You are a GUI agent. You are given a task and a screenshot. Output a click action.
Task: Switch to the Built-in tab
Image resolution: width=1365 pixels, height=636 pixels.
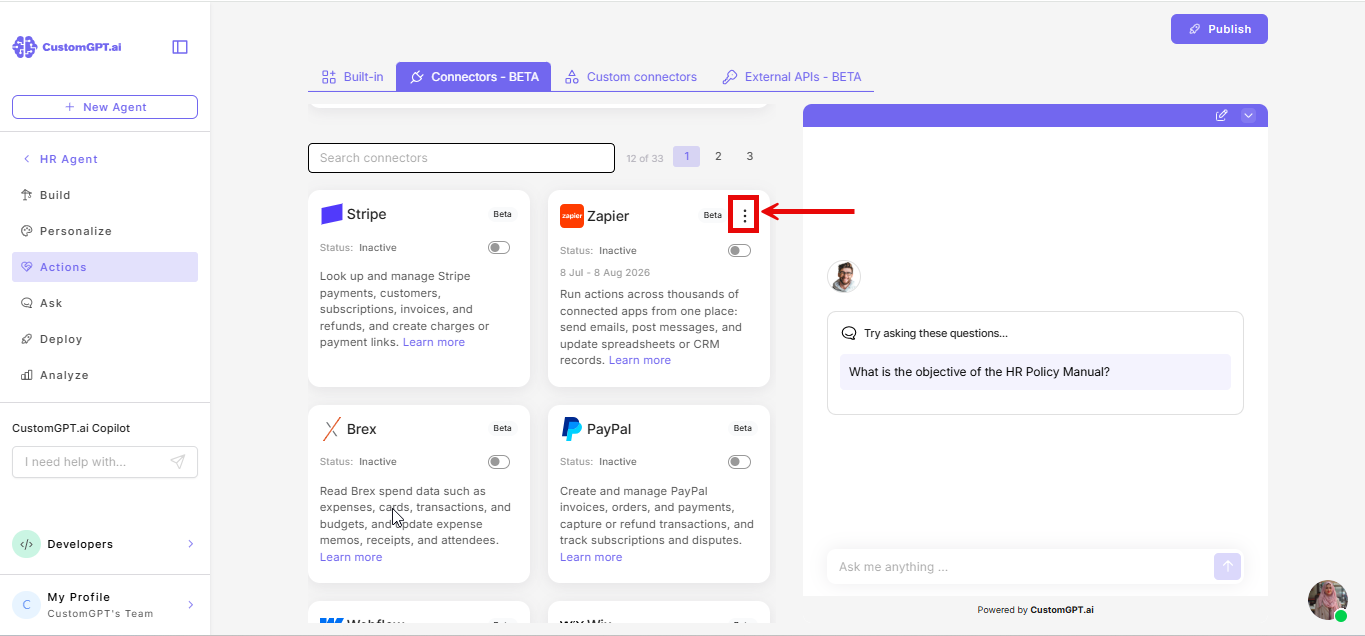pyautogui.click(x=352, y=77)
